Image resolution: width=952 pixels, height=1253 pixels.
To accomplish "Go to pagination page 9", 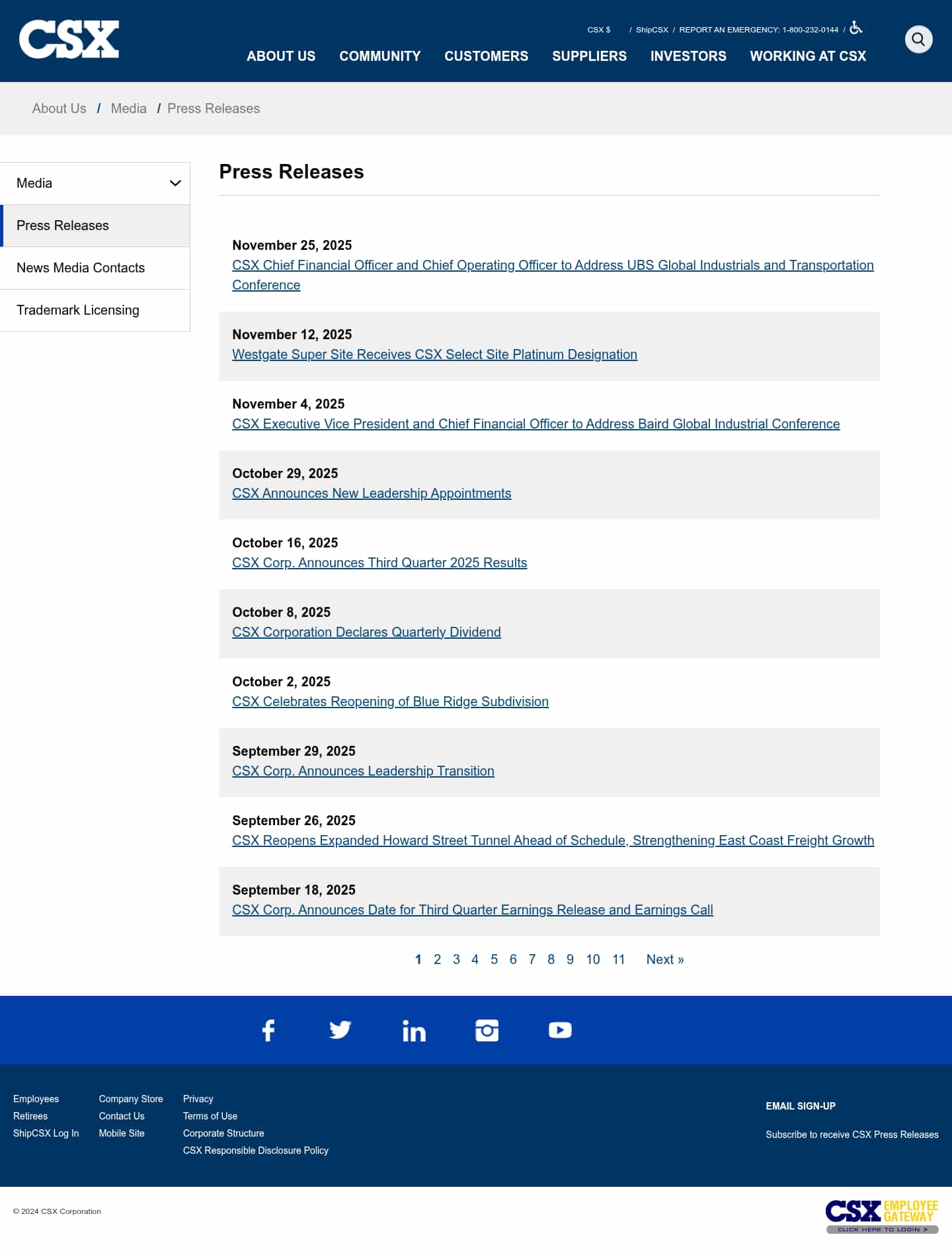I will point(570,959).
